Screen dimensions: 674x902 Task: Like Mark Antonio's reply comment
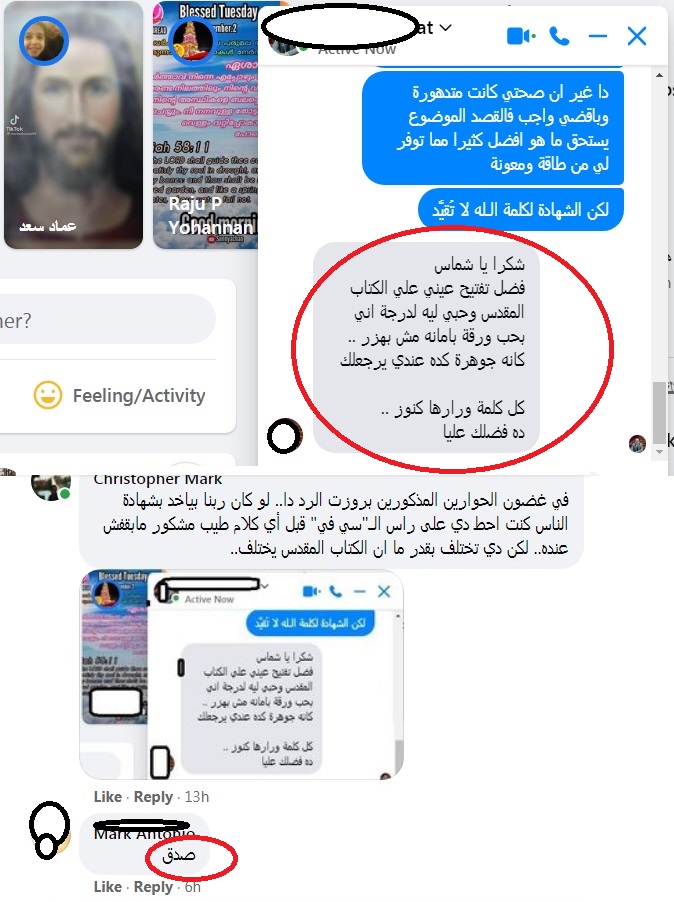(108, 887)
